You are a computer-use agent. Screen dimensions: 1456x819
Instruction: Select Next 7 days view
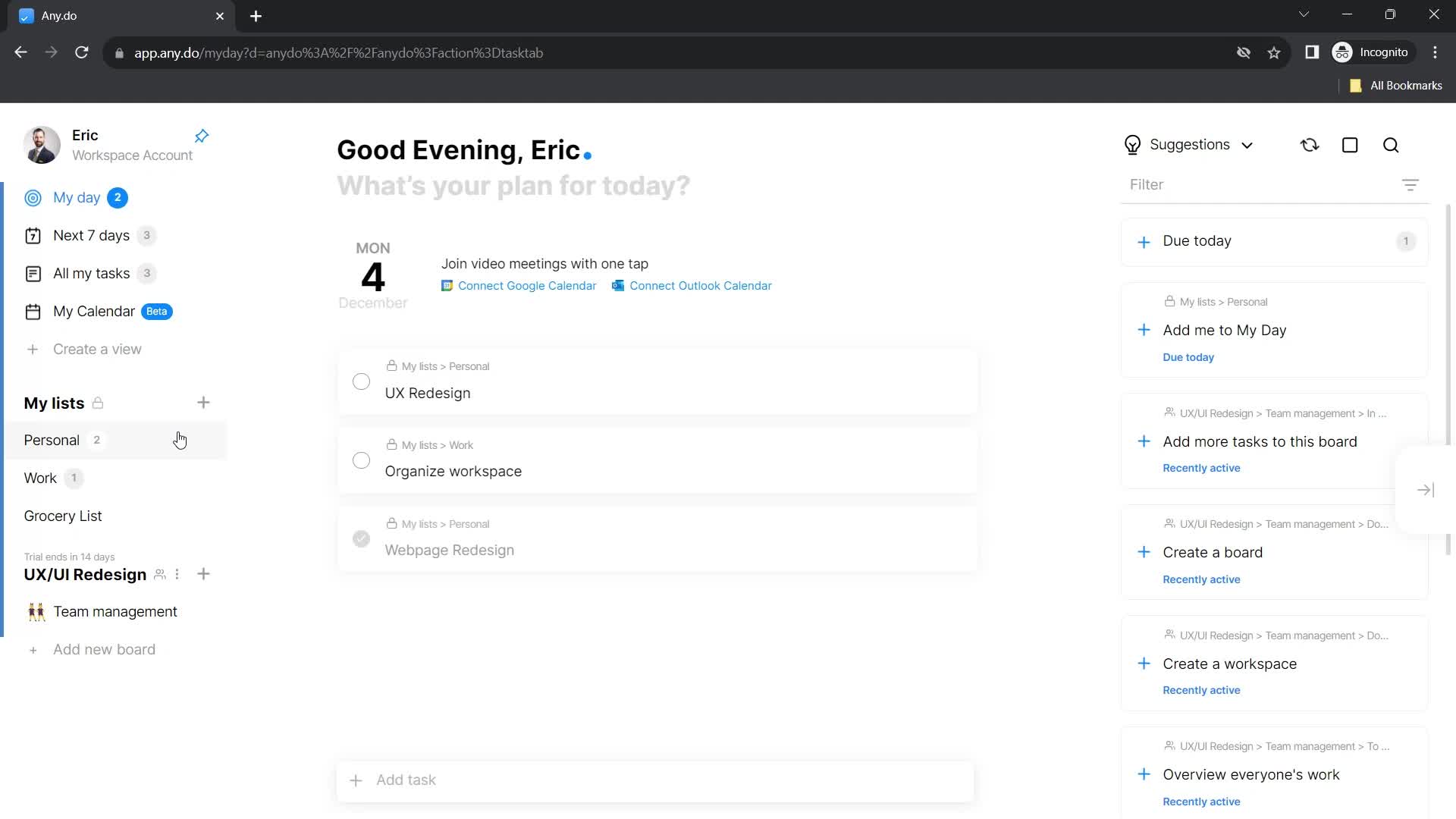[91, 235]
